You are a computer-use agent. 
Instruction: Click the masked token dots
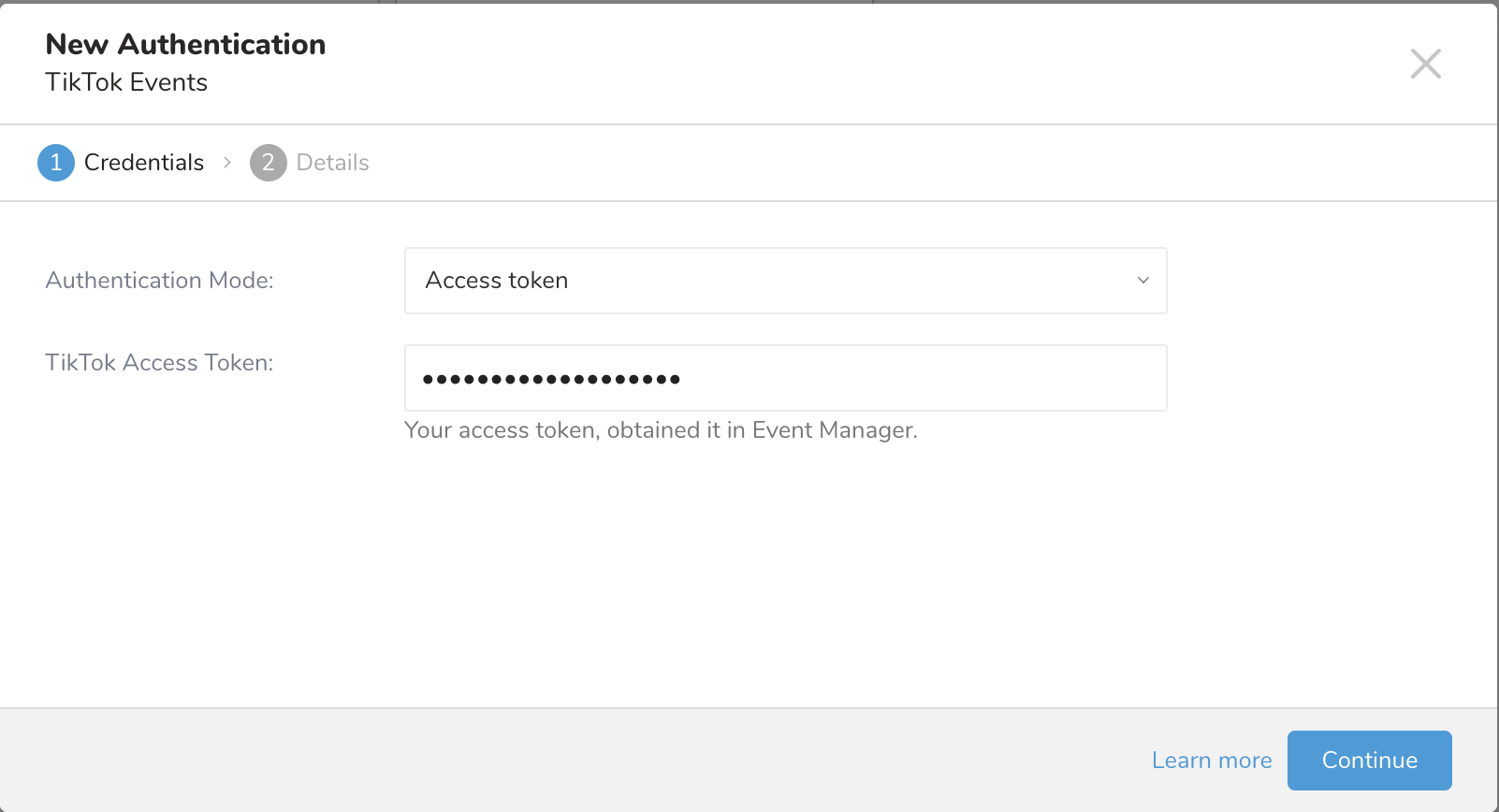point(551,379)
